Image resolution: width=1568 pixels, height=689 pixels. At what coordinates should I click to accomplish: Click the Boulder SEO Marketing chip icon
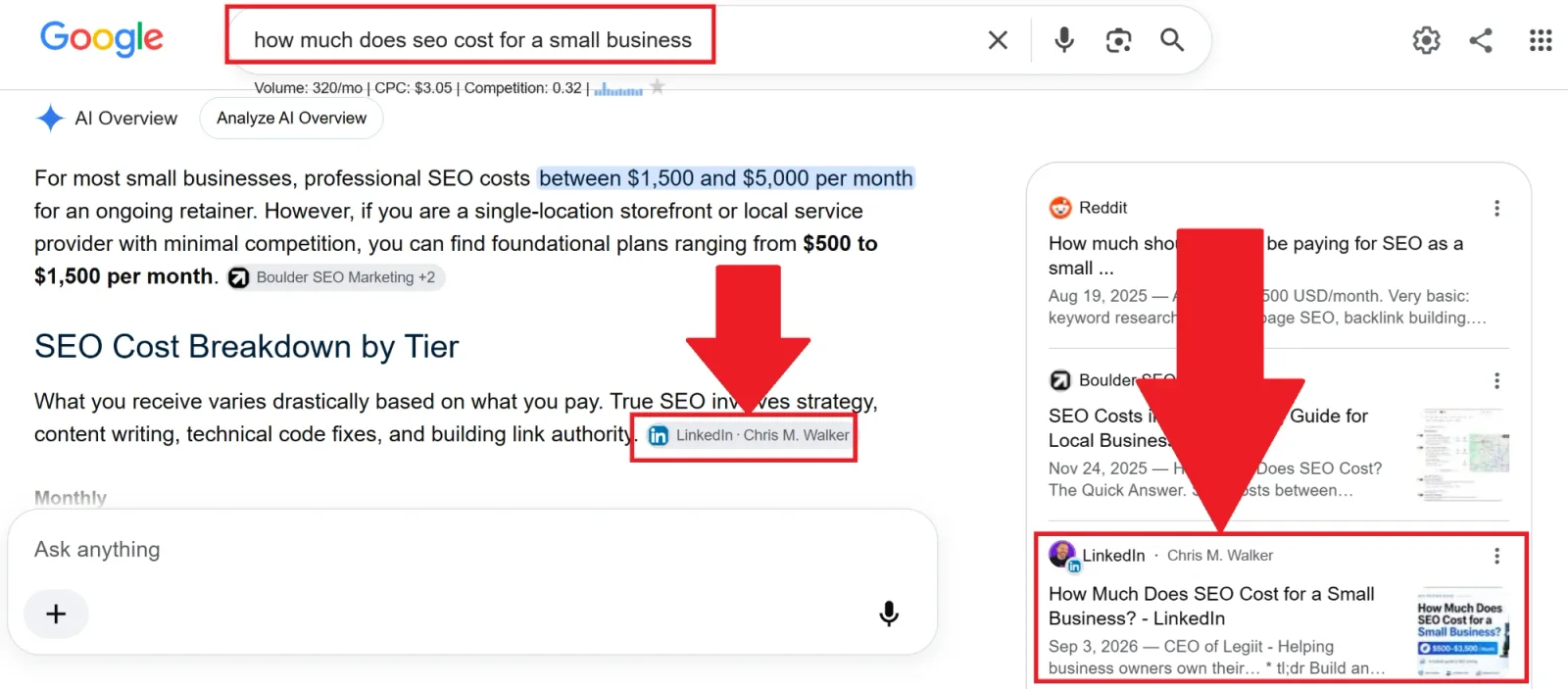[239, 278]
